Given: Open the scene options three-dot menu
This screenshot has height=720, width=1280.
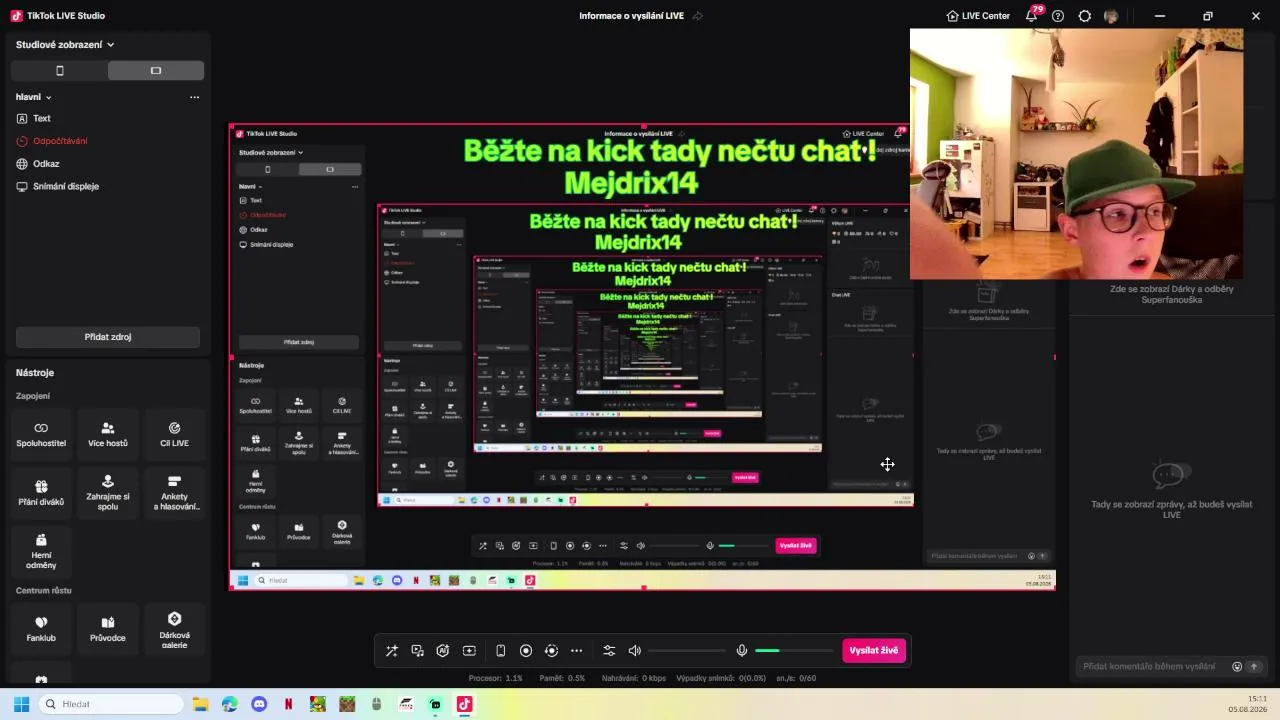Looking at the screenshot, I should coord(194,97).
